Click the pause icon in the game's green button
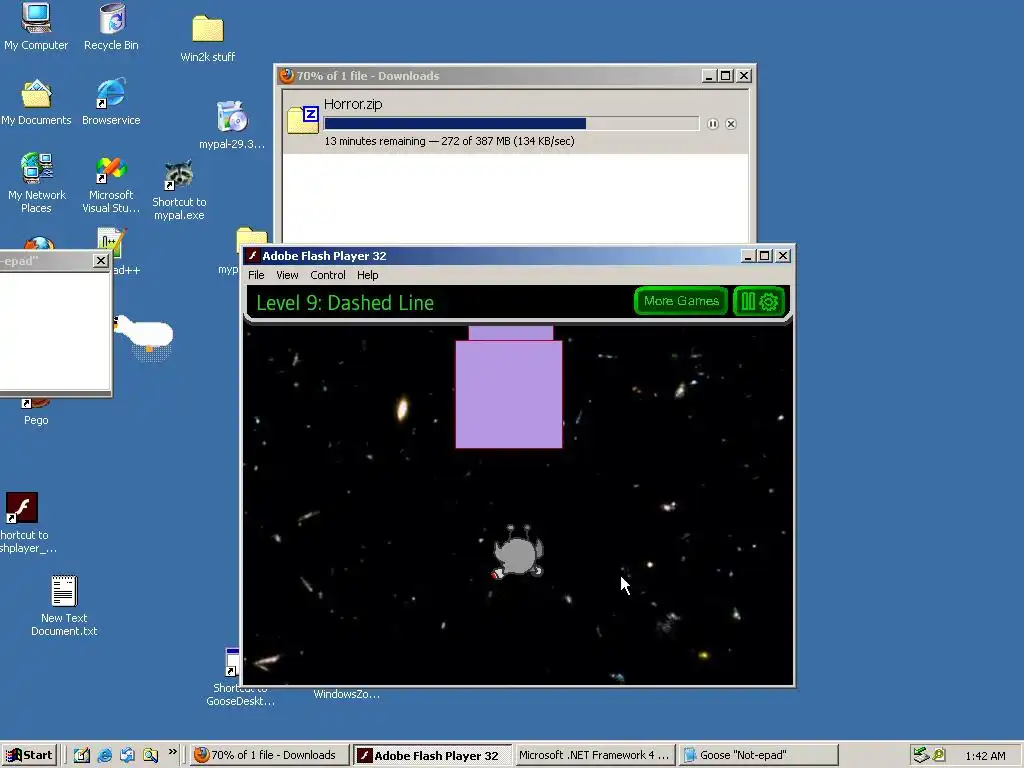Viewport: 1024px width, 768px height. (748, 302)
